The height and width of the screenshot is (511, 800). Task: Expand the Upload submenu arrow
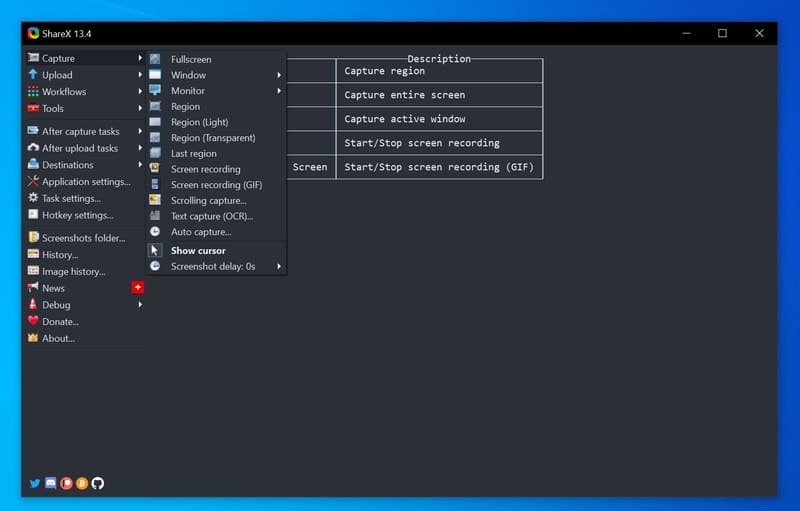point(140,75)
